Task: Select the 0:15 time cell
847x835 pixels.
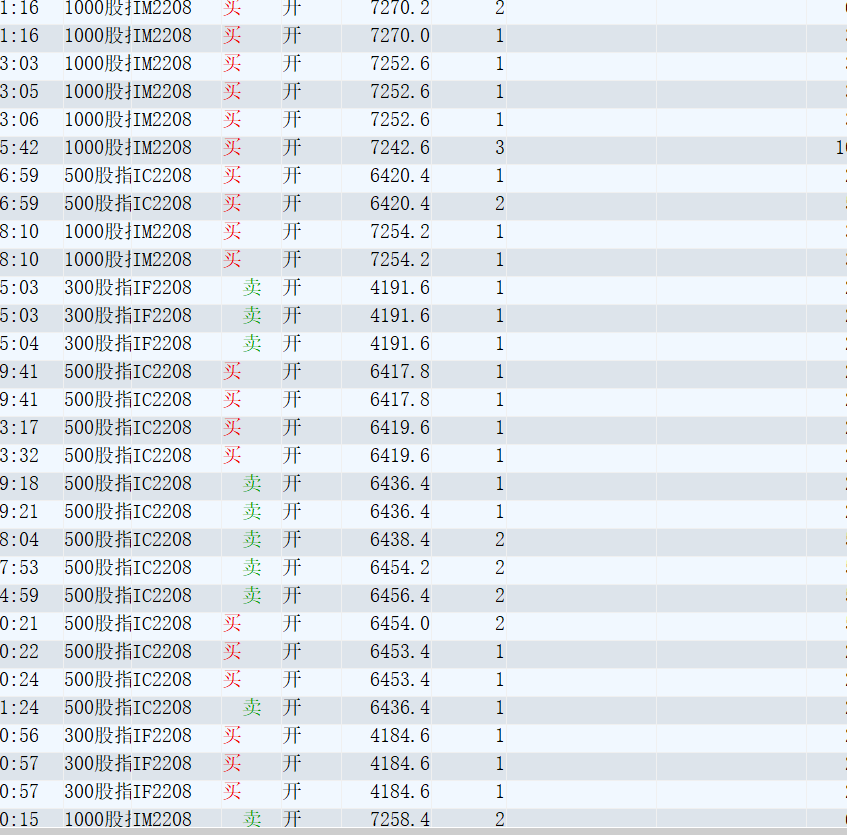Action: [19, 819]
